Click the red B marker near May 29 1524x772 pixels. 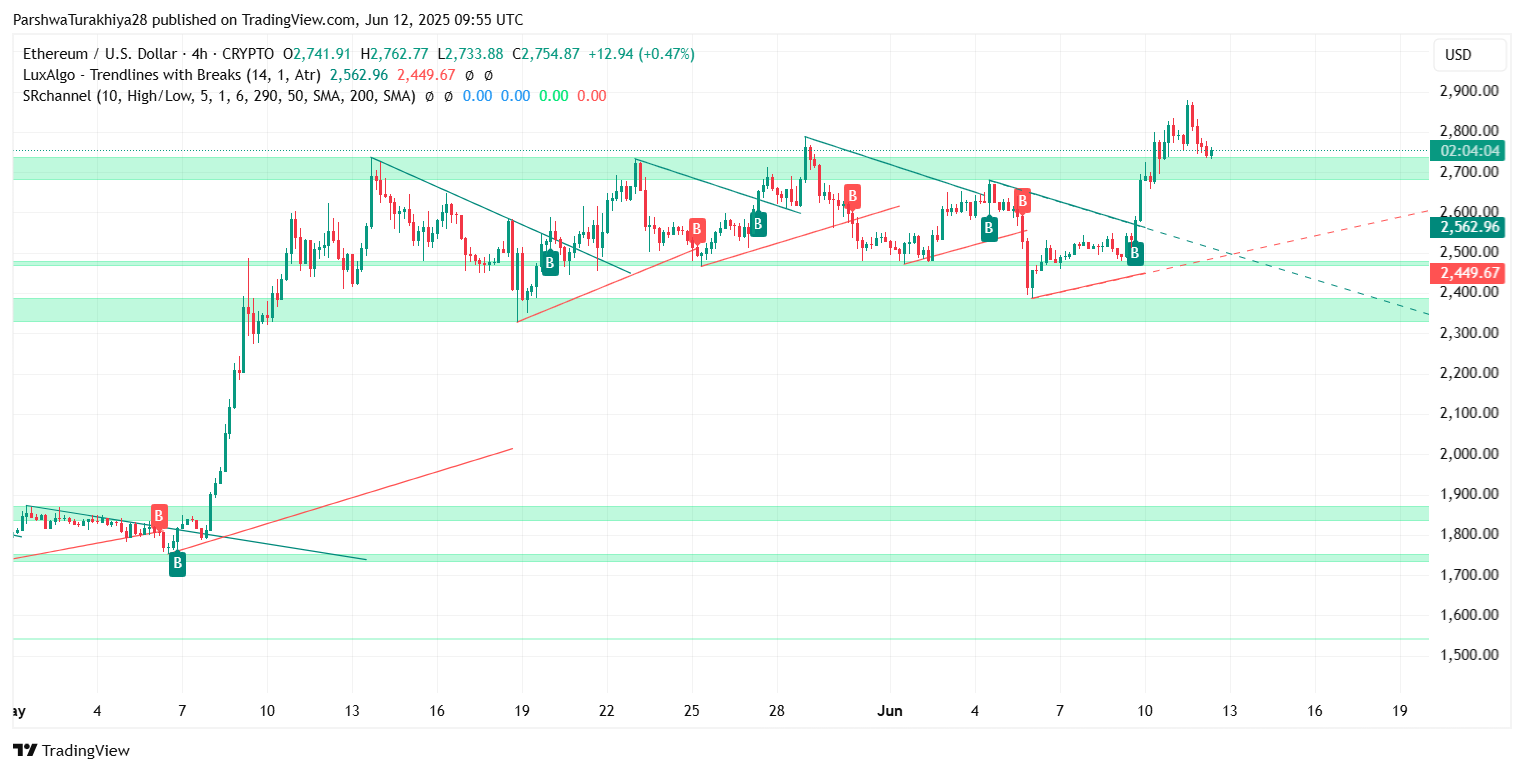coord(852,195)
